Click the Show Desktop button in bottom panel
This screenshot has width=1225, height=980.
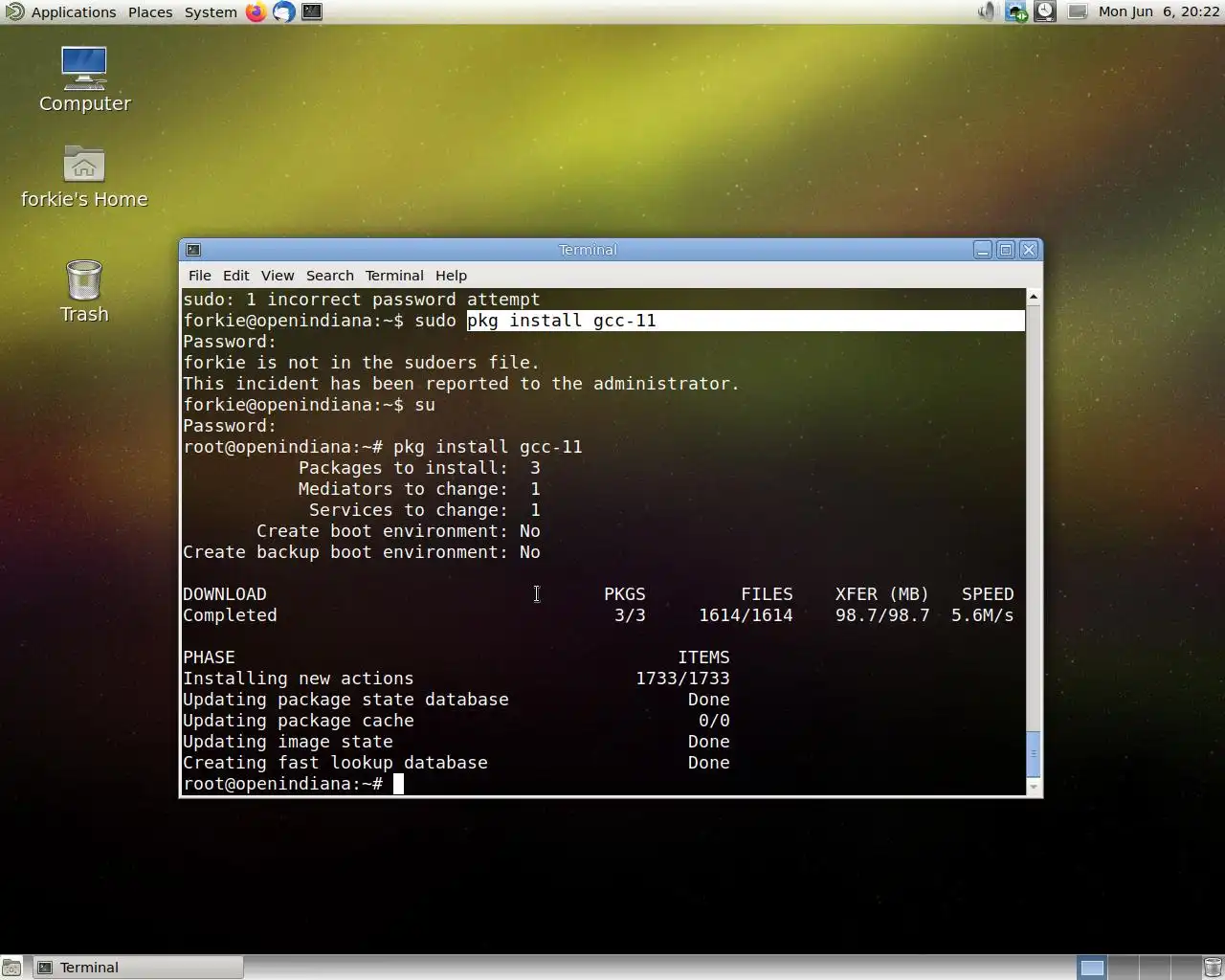tap(11, 968)
